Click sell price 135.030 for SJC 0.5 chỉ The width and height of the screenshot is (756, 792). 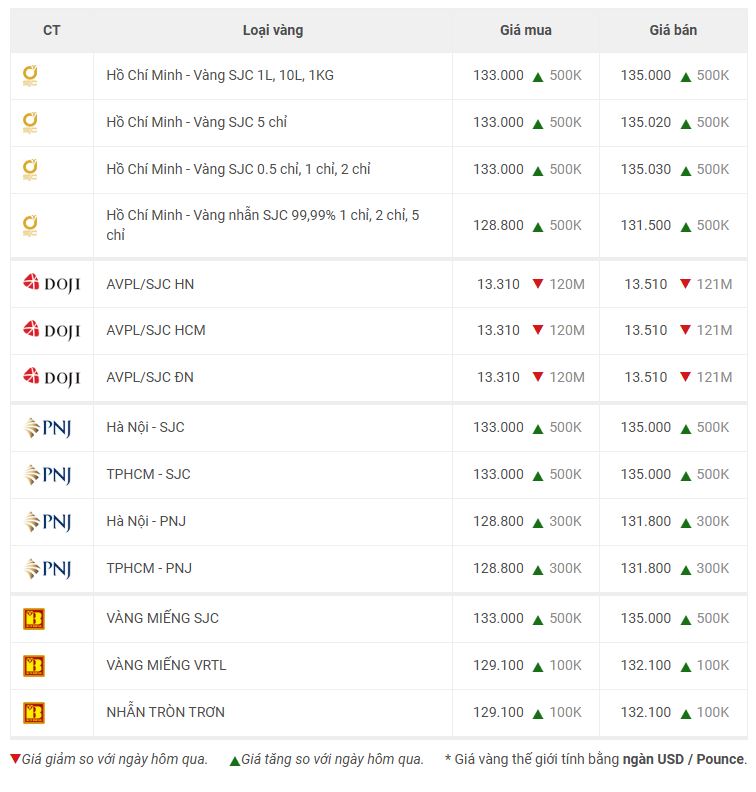(x=645, y=169)
